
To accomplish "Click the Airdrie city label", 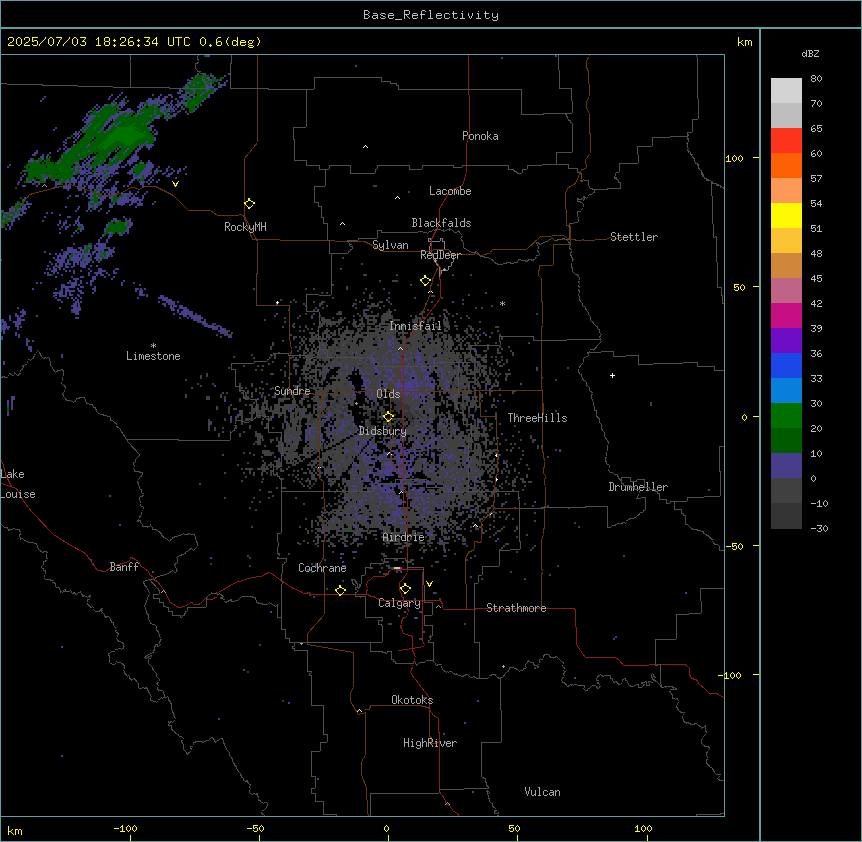I will [404, 537].
